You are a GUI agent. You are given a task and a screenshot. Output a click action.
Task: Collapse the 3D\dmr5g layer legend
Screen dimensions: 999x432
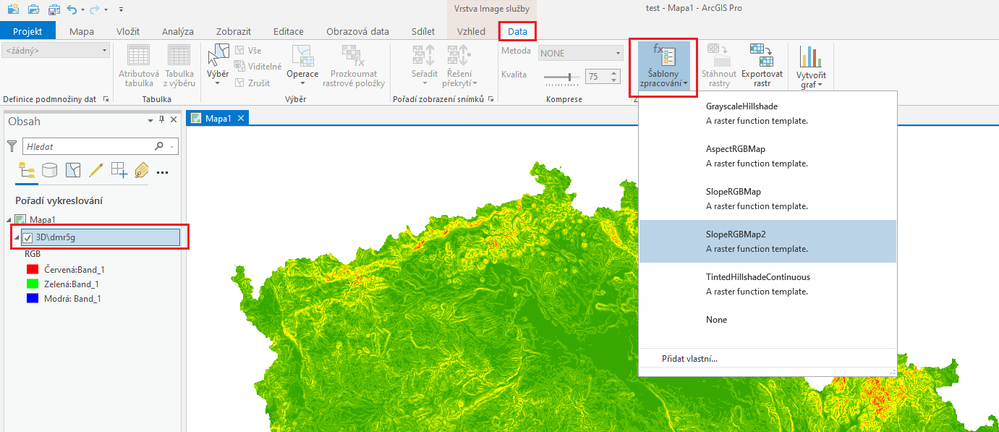pyautogui.click(x=16, y=238)
